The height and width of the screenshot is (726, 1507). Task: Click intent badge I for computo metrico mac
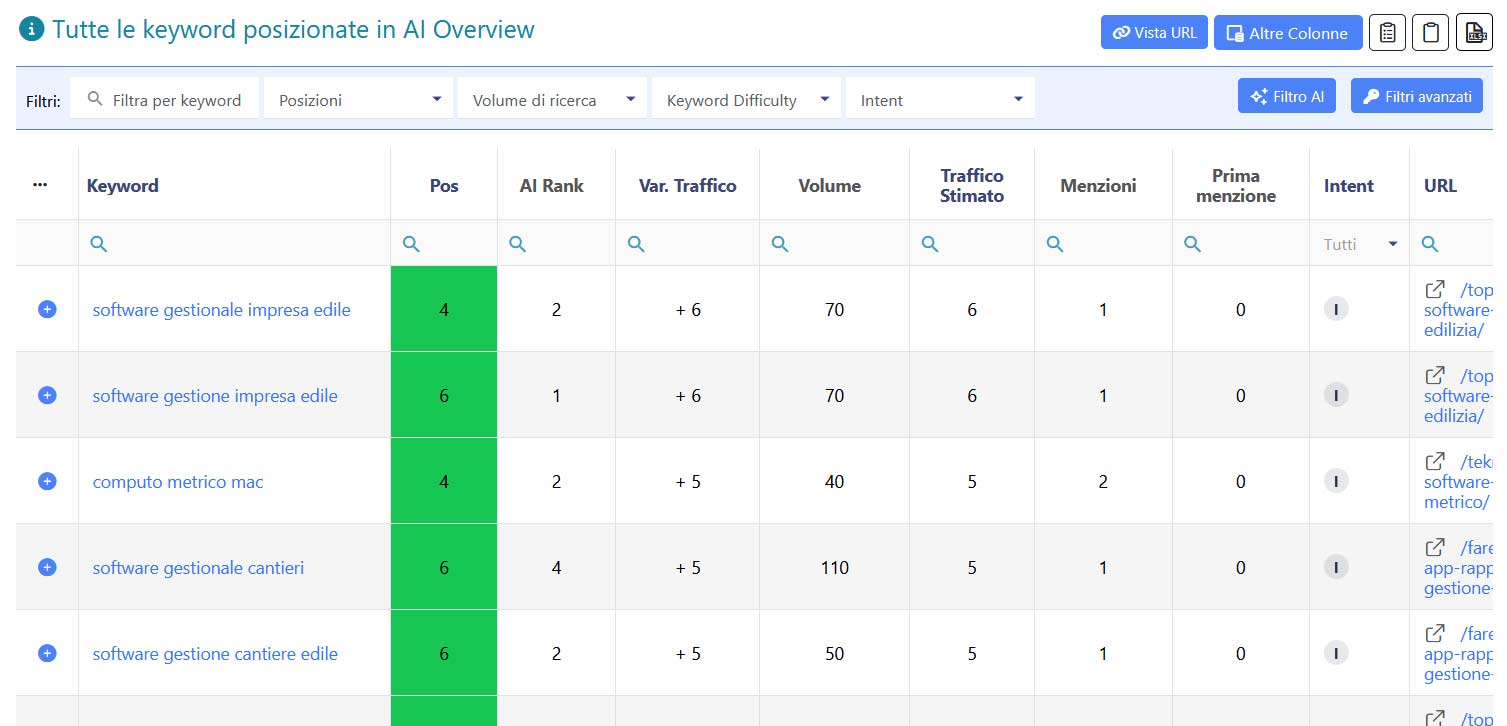click(1335, 481)
